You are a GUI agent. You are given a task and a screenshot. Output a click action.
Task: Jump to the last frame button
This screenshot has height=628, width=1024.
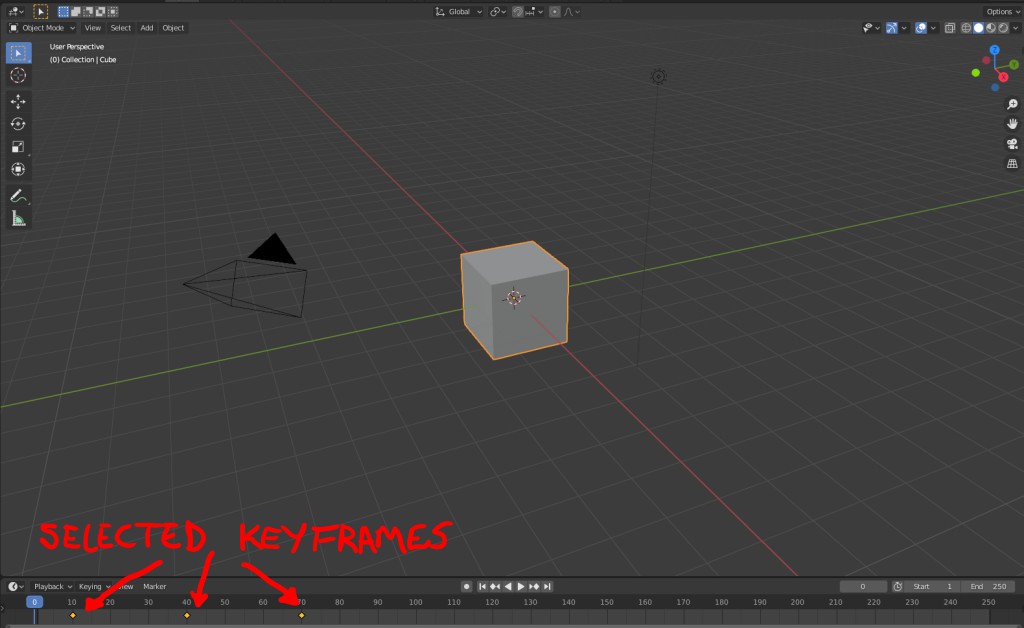pyautogui.click(x=547, y=586)
